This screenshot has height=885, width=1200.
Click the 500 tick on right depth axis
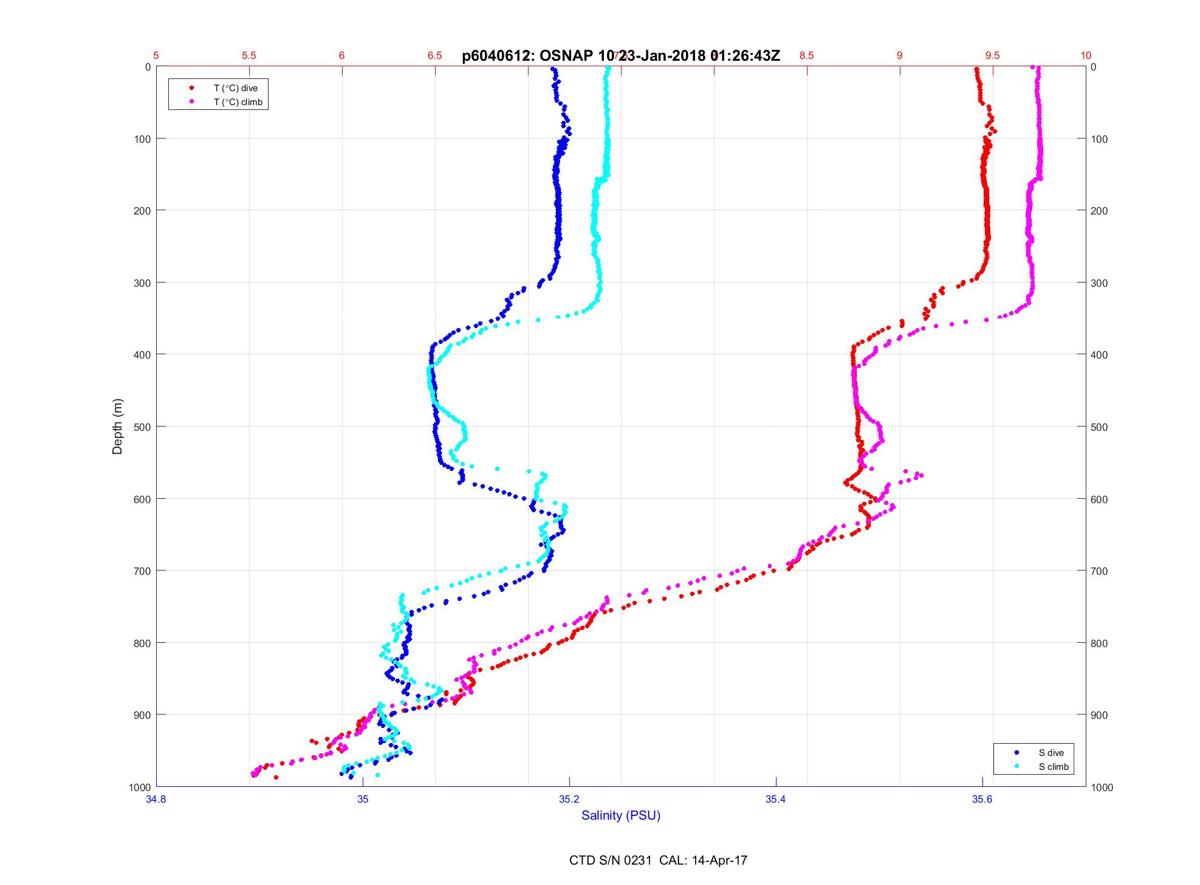click(x=1100, y=427)
